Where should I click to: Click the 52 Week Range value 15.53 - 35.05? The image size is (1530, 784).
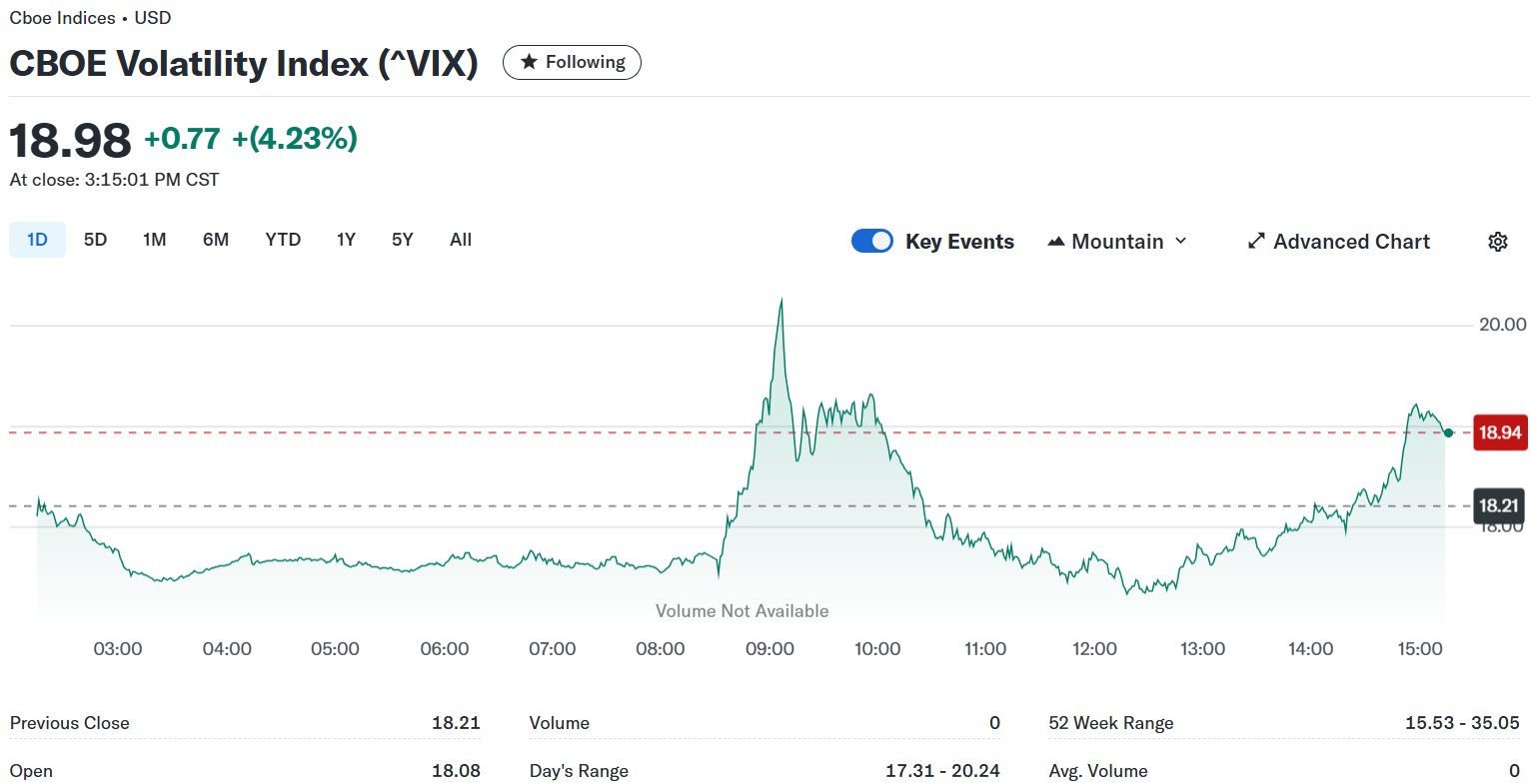pos(1462,723)
